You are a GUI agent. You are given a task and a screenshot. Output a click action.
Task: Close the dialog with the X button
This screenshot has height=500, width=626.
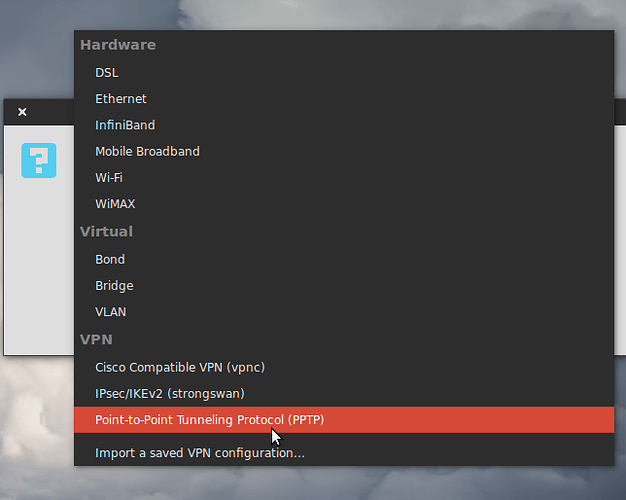coord(22,112)
